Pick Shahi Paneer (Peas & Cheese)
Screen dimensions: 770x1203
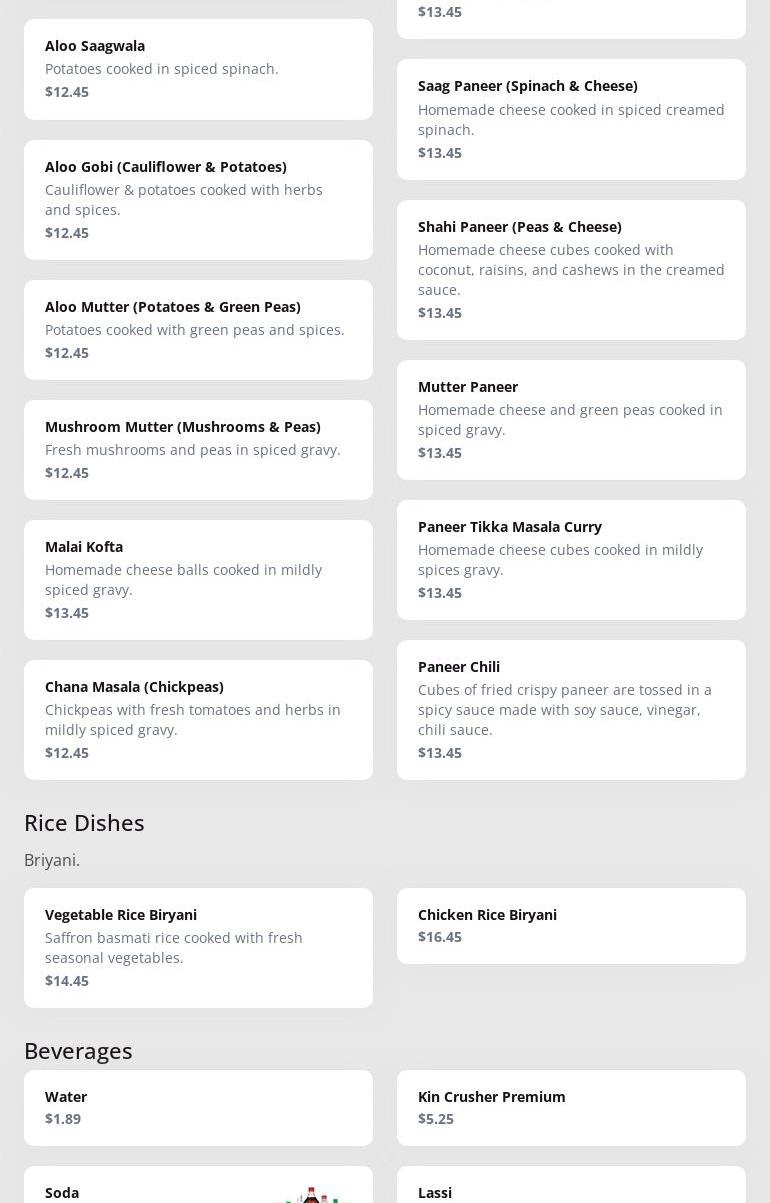coord(571,269)
